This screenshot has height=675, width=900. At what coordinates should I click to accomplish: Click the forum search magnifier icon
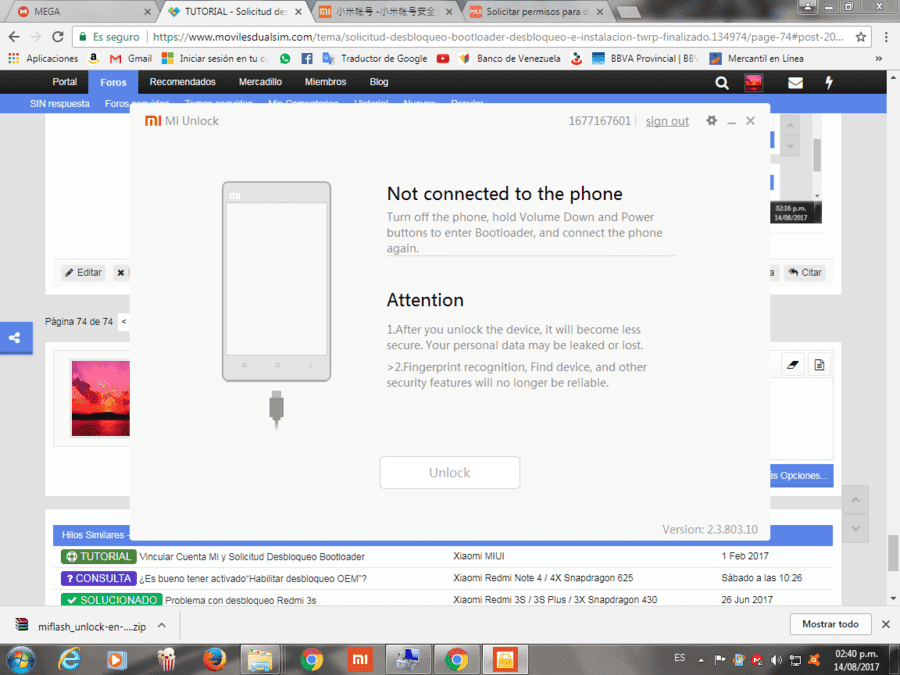[x=721, y=83]
